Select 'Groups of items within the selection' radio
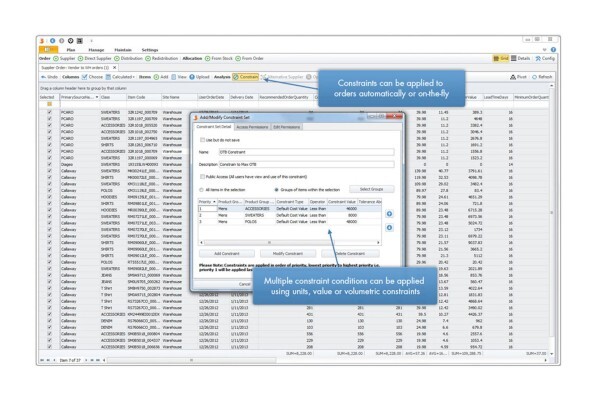 pyautogui.click(x=276, y=190)
